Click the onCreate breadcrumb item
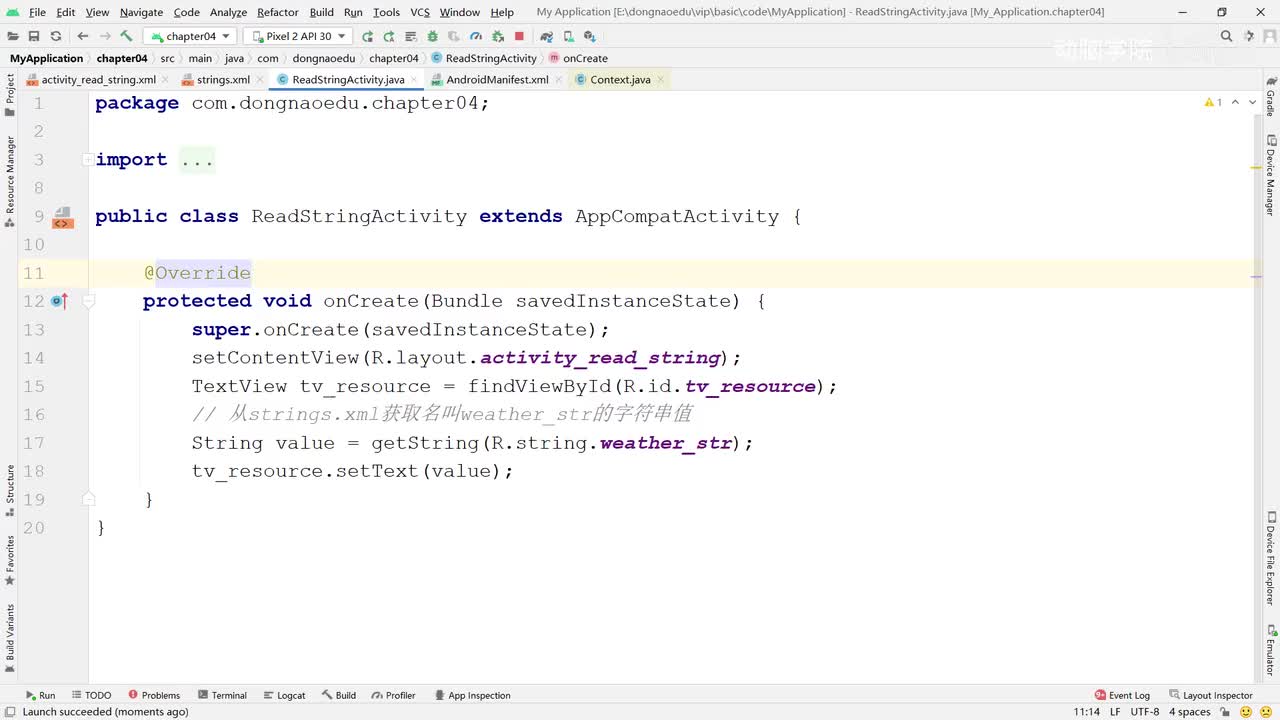The height and width of the screenshot is (720, 1280). point(578,58)
